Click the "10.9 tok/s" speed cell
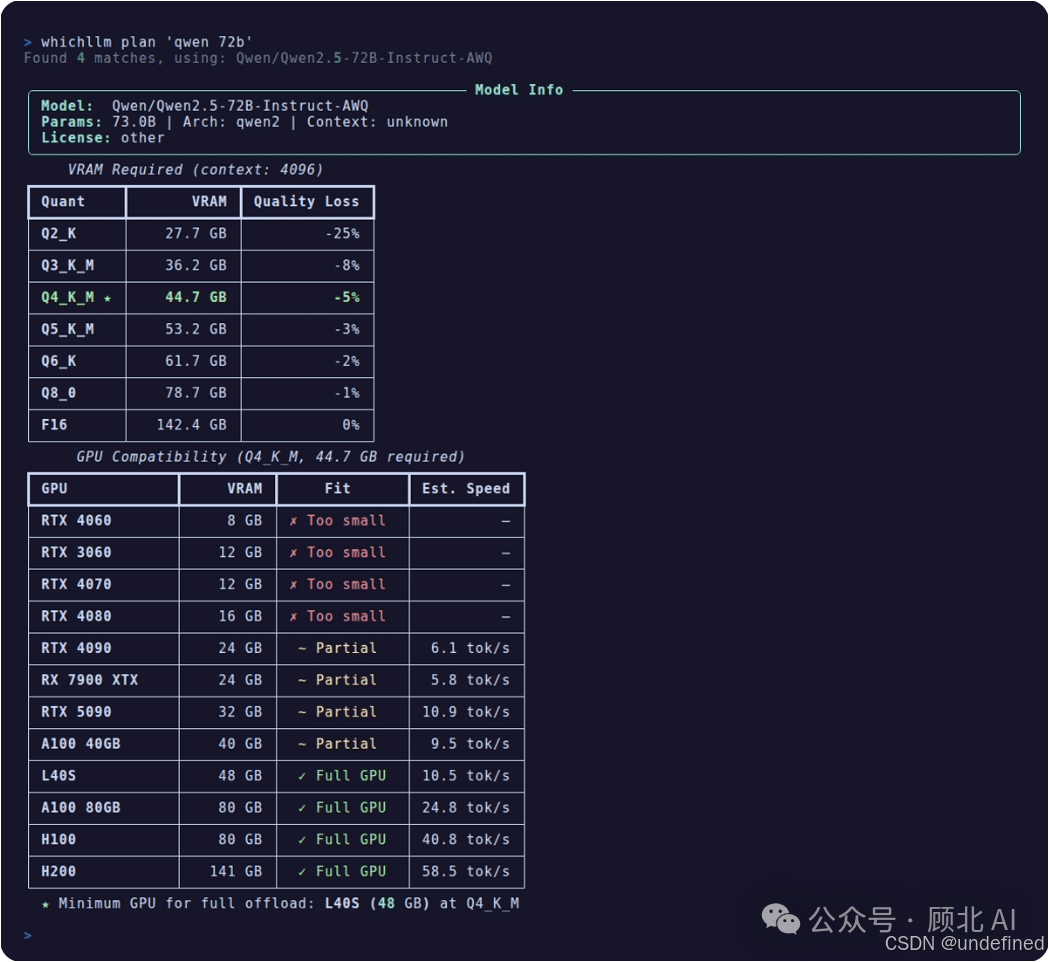 pyautogui.click(x=466, y=712)
